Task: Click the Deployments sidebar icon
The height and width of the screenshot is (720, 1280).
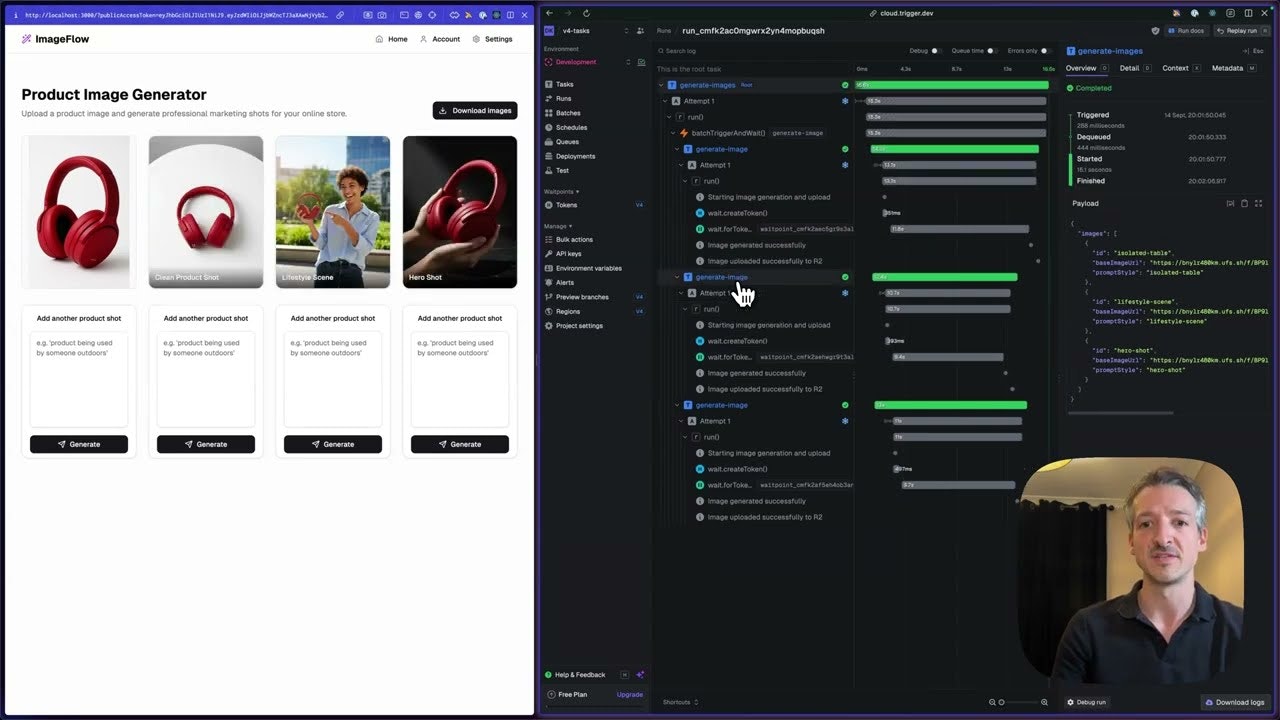Action: [549, 156]
